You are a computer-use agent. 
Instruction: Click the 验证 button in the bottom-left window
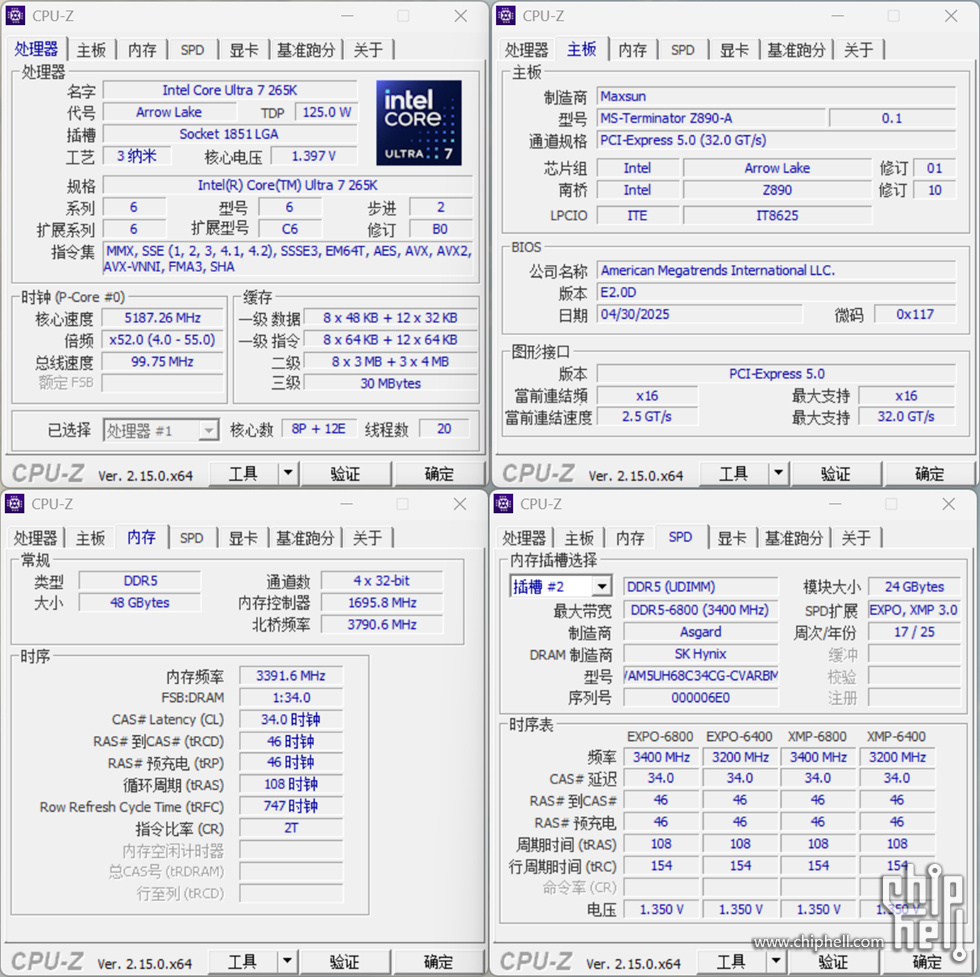coord(345,961)
